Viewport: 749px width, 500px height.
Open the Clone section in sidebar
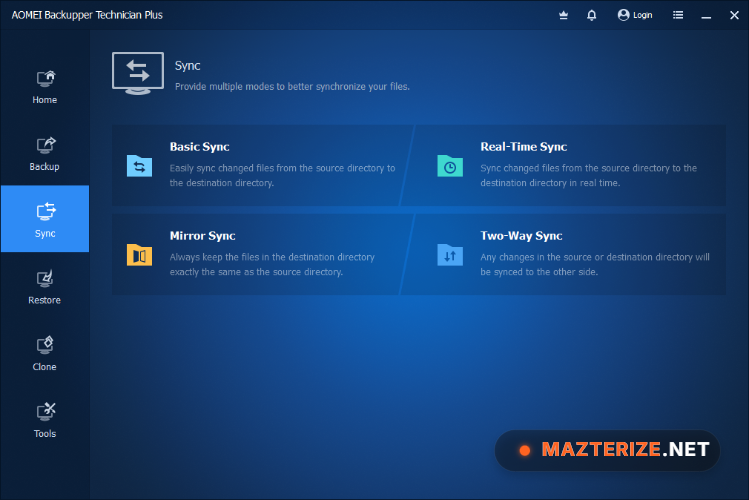click(x=45, y=354)
